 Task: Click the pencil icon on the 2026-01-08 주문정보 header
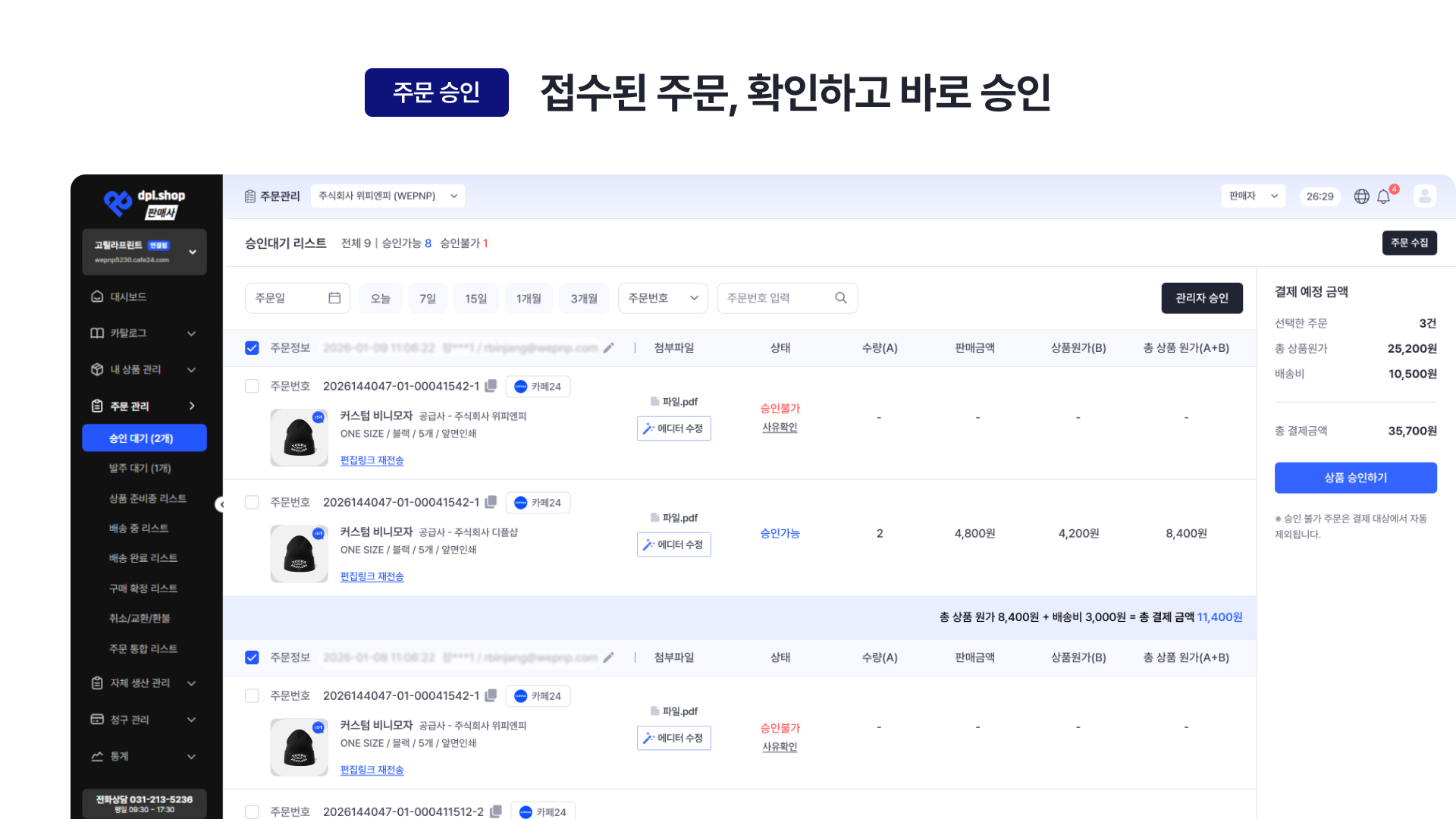[608, 657]
